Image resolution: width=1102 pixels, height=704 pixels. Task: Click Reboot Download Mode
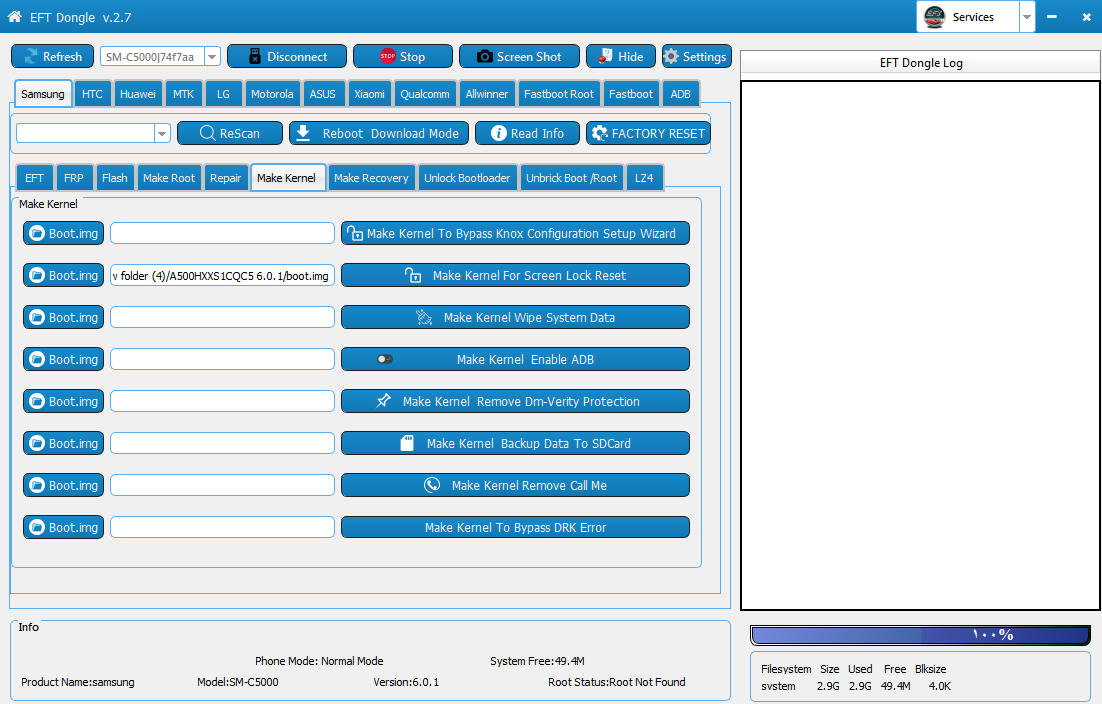(x=379, y=133)
